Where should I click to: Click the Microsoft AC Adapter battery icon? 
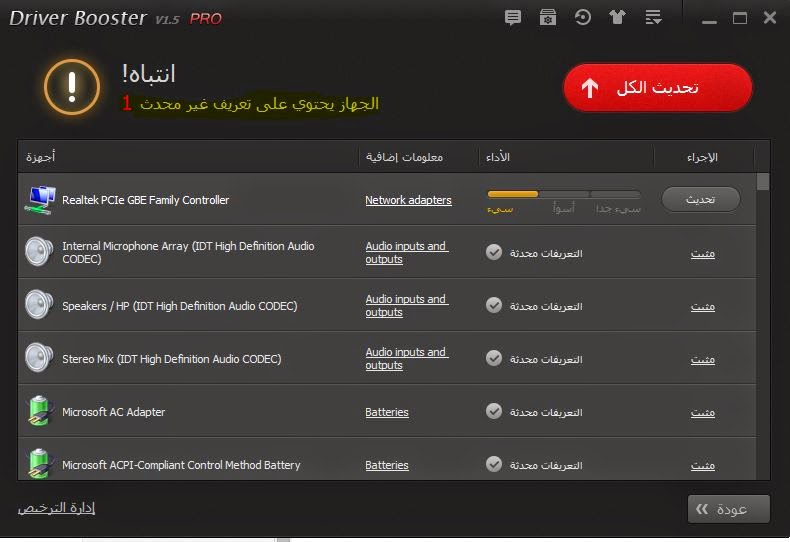40,411
